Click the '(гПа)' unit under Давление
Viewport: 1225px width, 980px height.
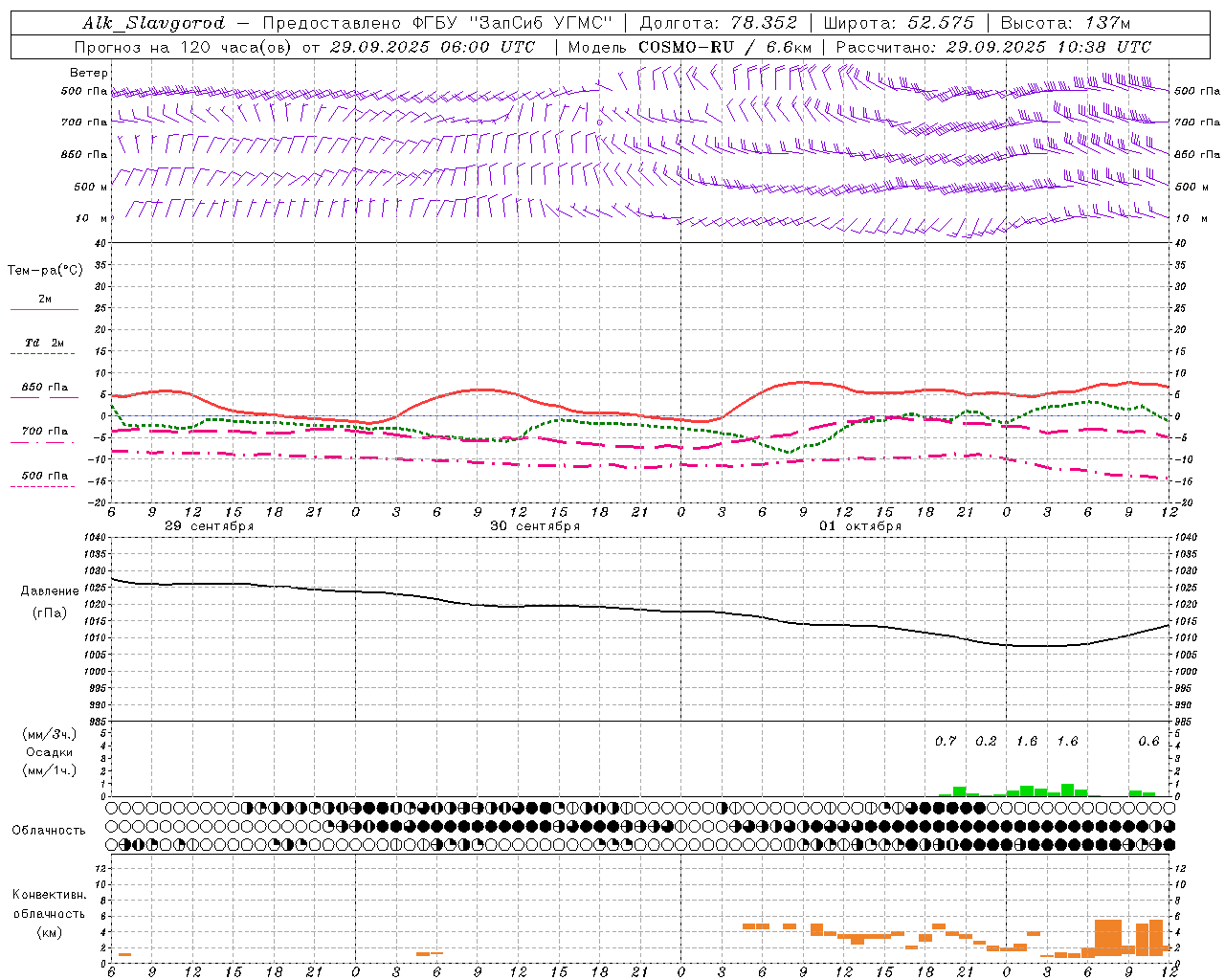[x=49, y=613]
